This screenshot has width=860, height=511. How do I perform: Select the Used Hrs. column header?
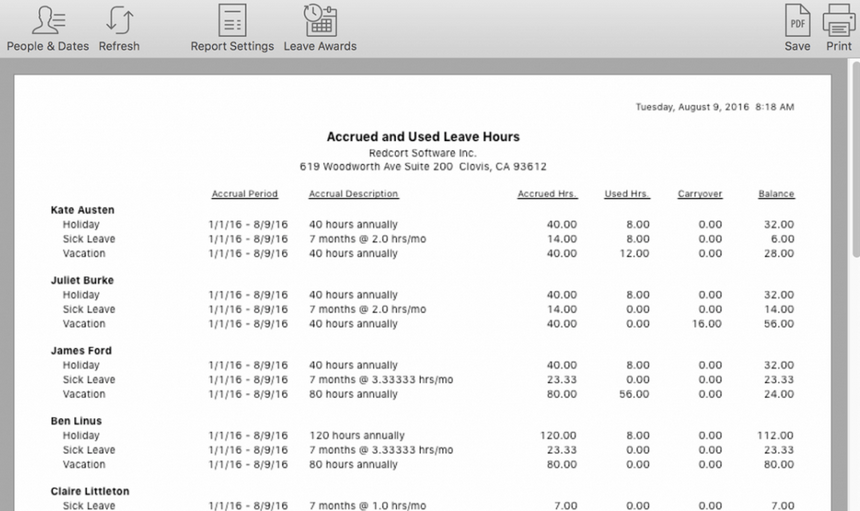coord(627,194)
